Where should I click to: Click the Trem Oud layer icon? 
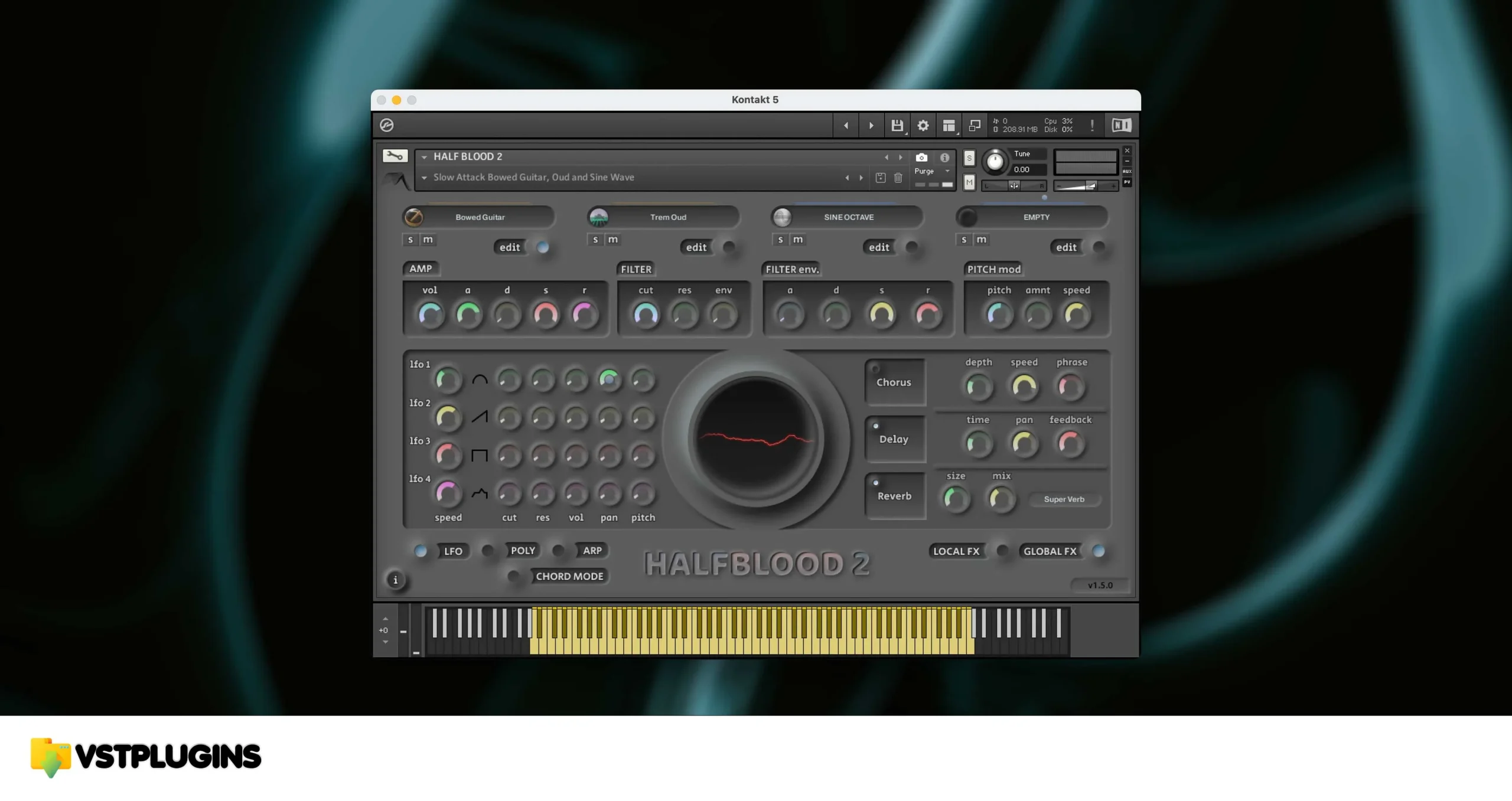[598, 217]
